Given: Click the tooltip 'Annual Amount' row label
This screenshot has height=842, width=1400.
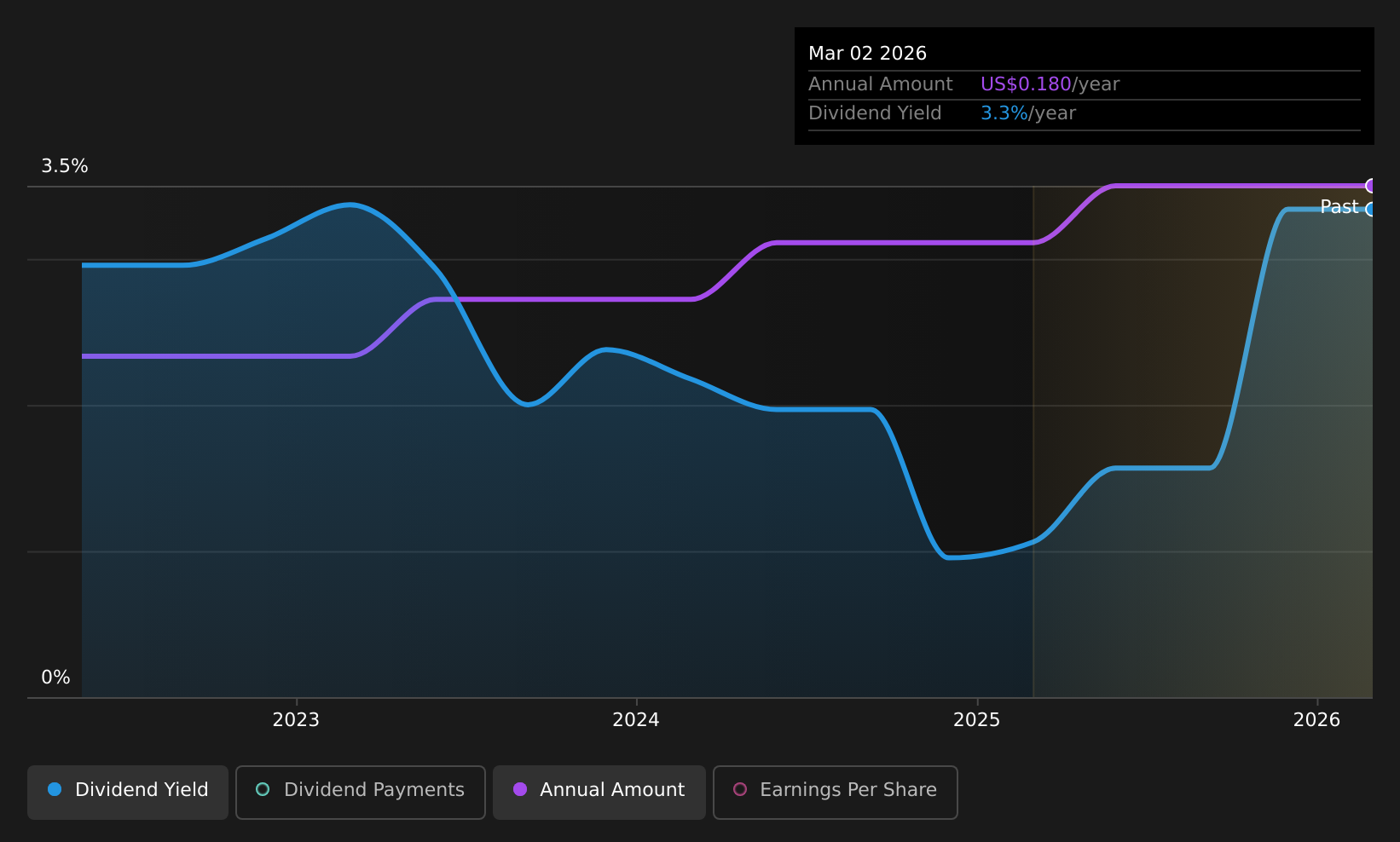Looking at the screenshot, I should pos(881,84).
